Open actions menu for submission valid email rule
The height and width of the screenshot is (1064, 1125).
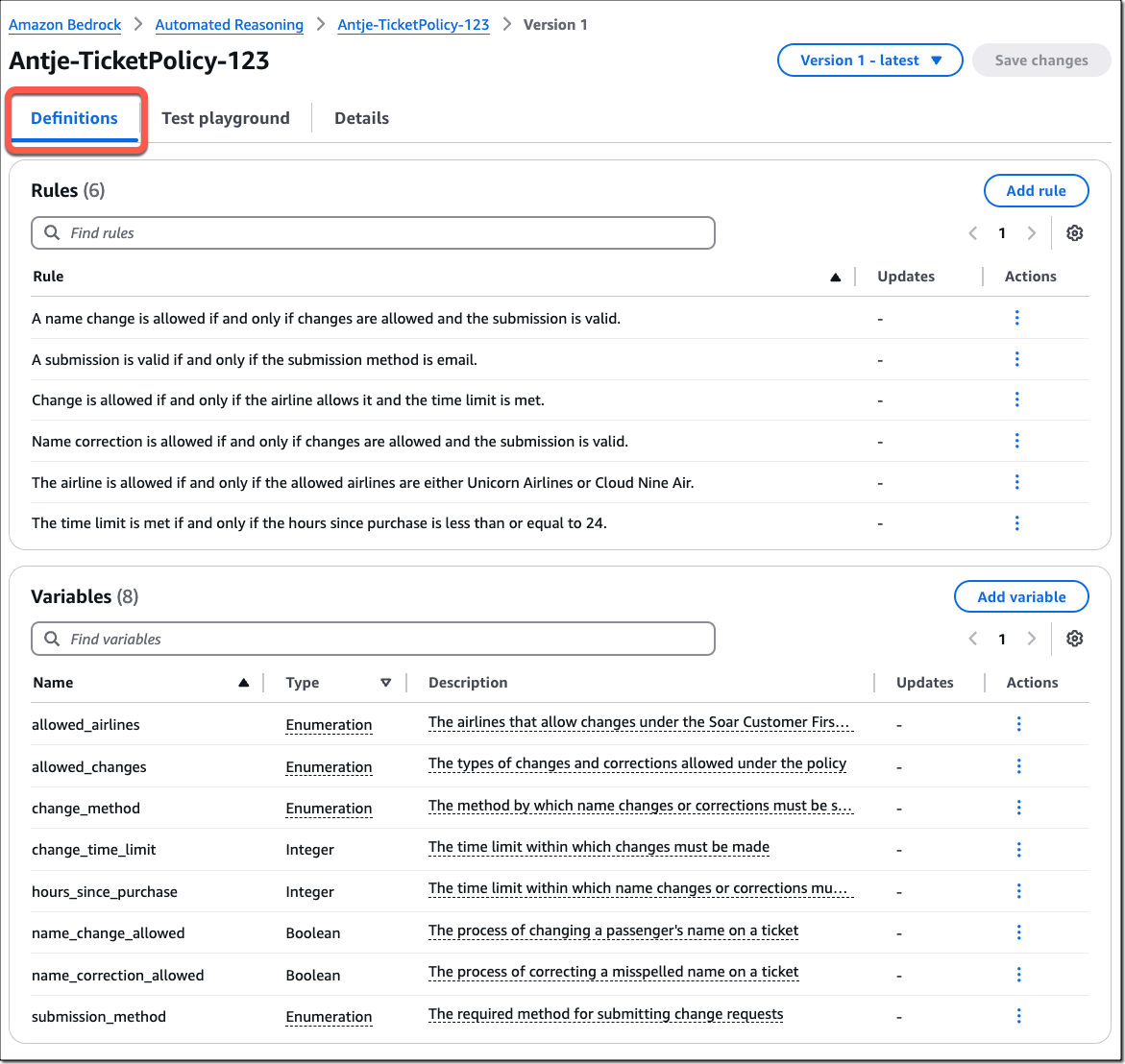(1016, 359)
